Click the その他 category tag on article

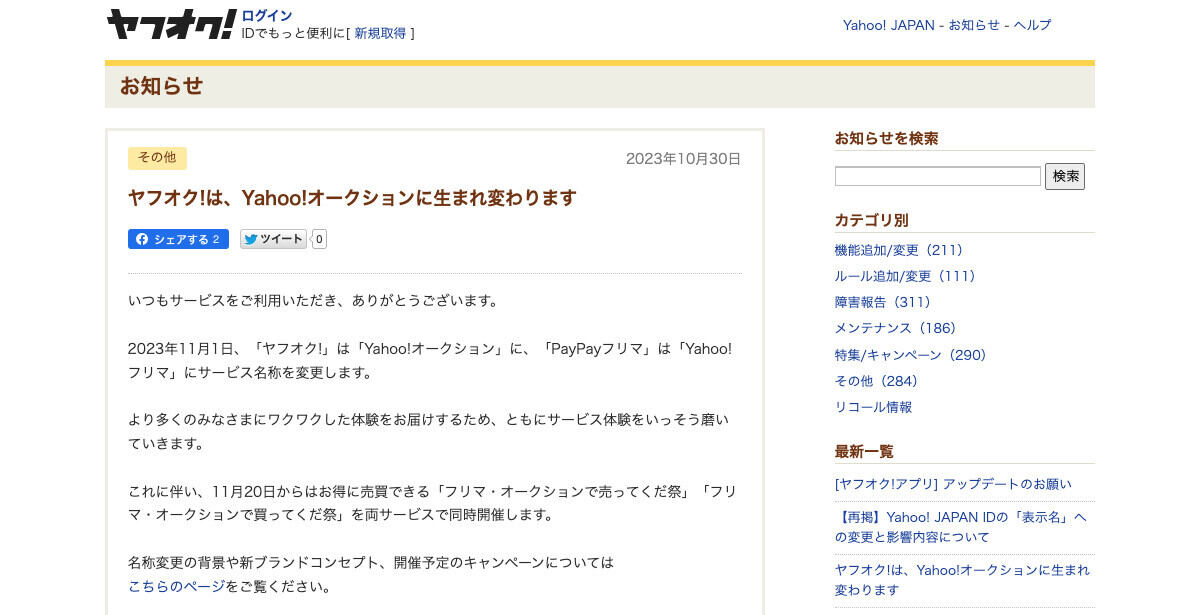tap(157, 158)
